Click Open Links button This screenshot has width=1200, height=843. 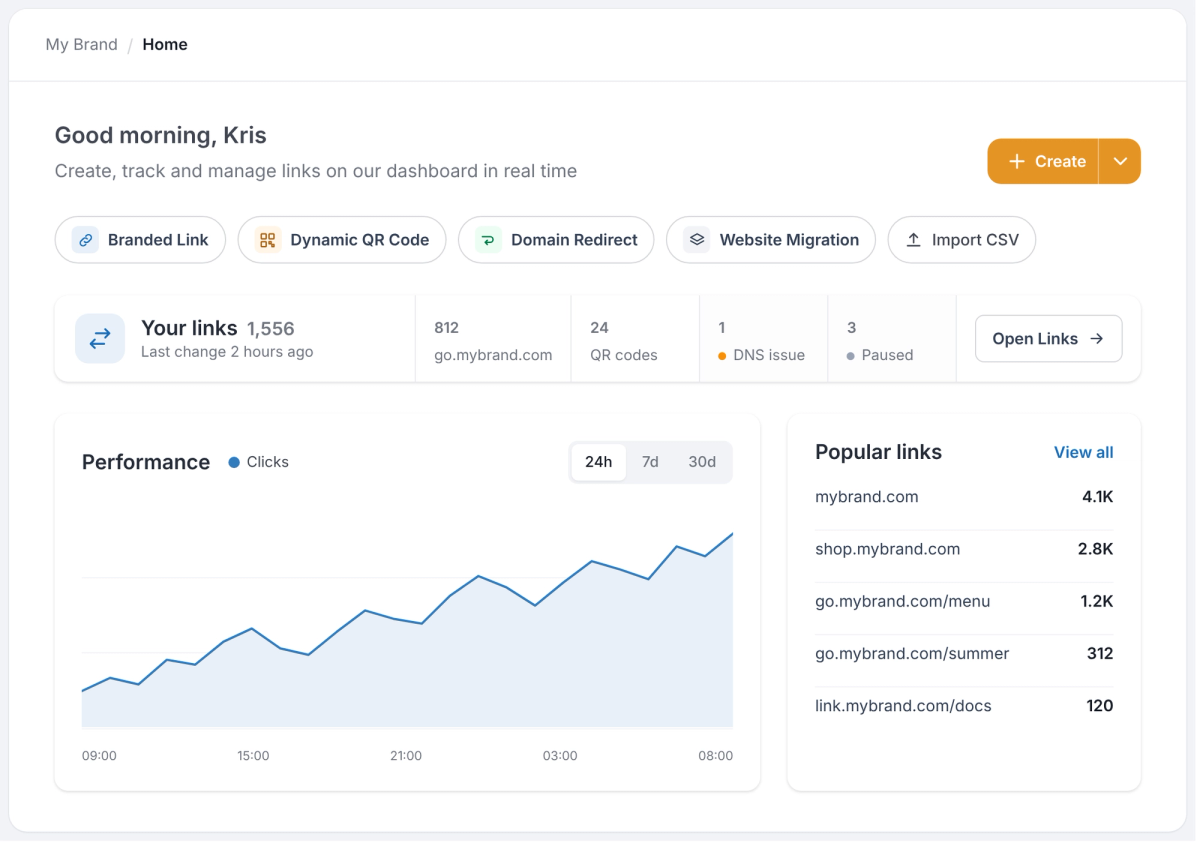coord(1048,339)
